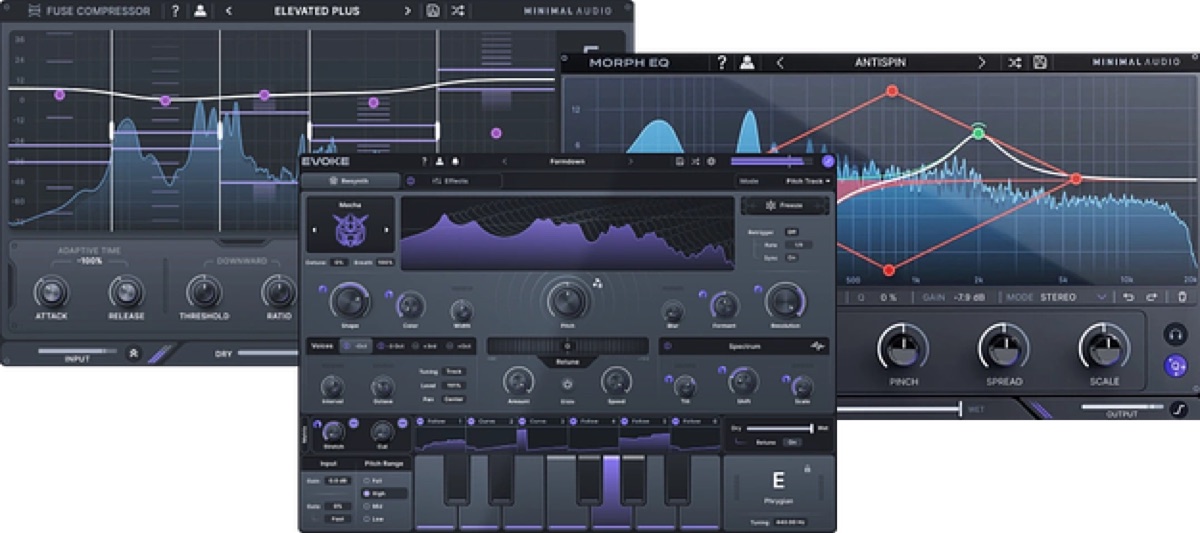Undo last change in Morph EQ
This screenshot has width=1200, height=533.
coord(1128,297)
